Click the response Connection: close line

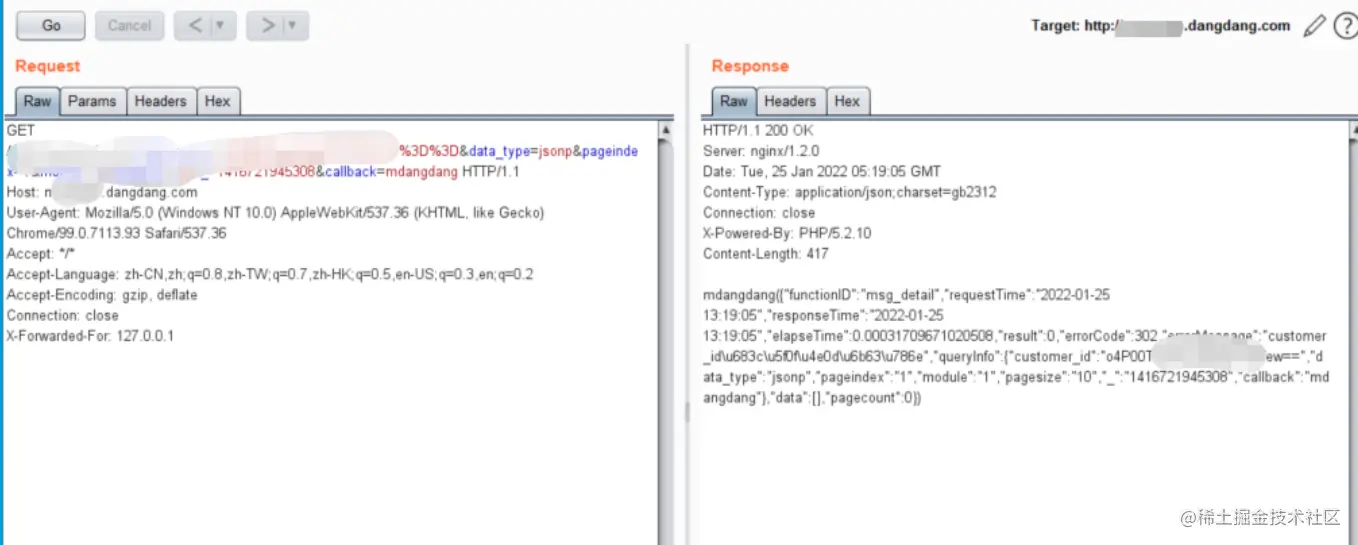759,213
